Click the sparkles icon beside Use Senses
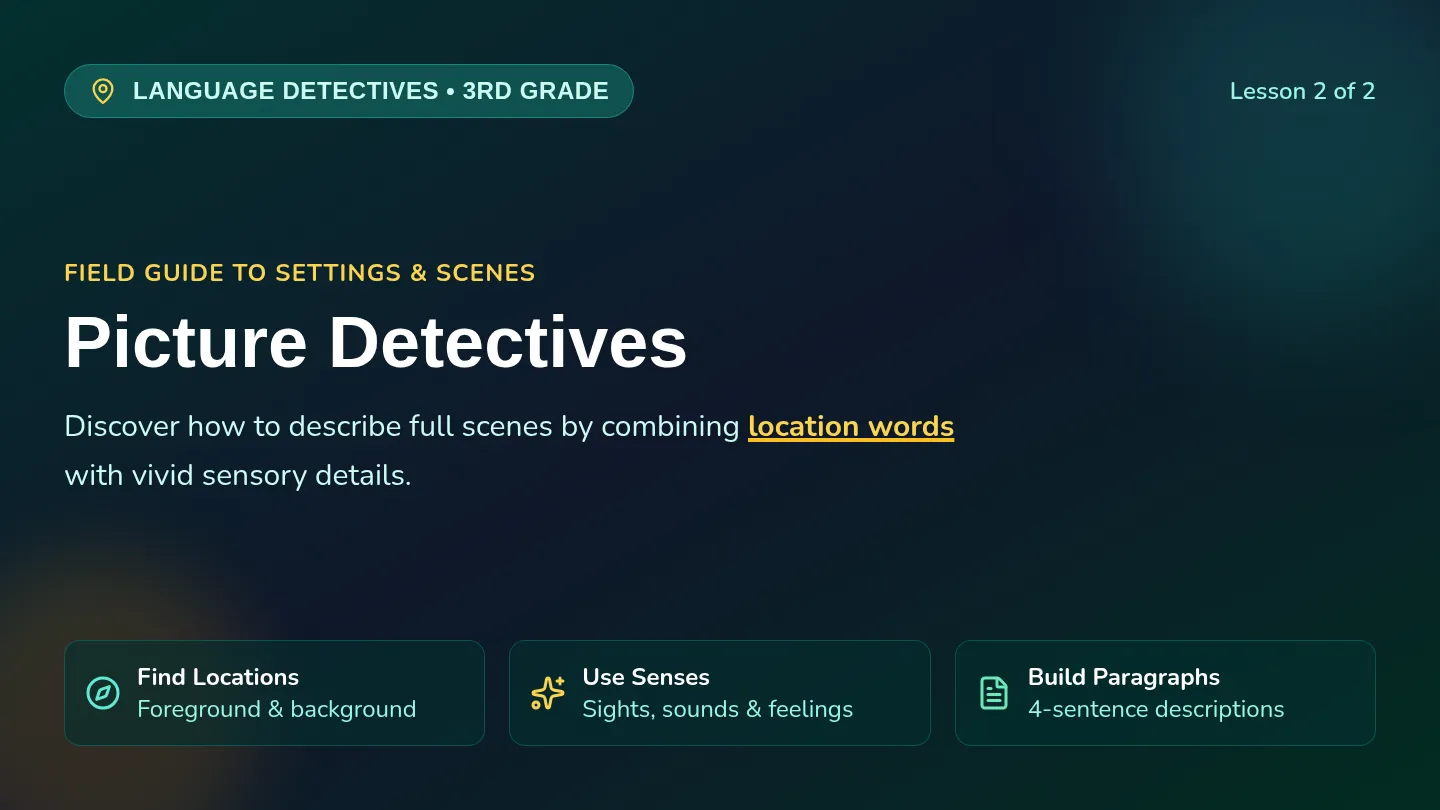This screenshot has height=810, width=1440. point(548,693)
